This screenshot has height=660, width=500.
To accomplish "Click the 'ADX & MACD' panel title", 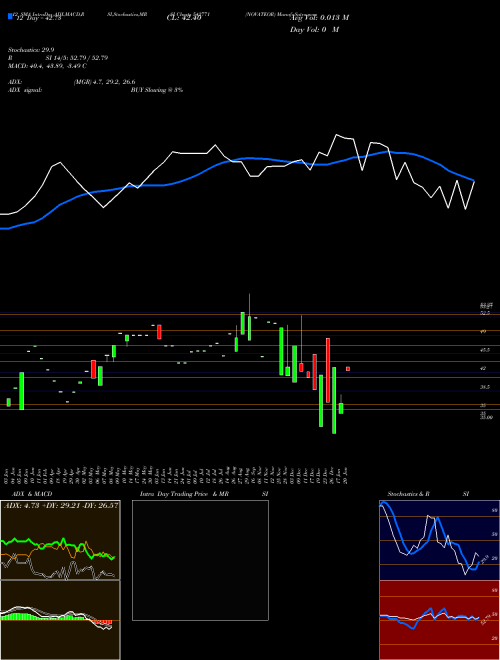I will 32,494.
